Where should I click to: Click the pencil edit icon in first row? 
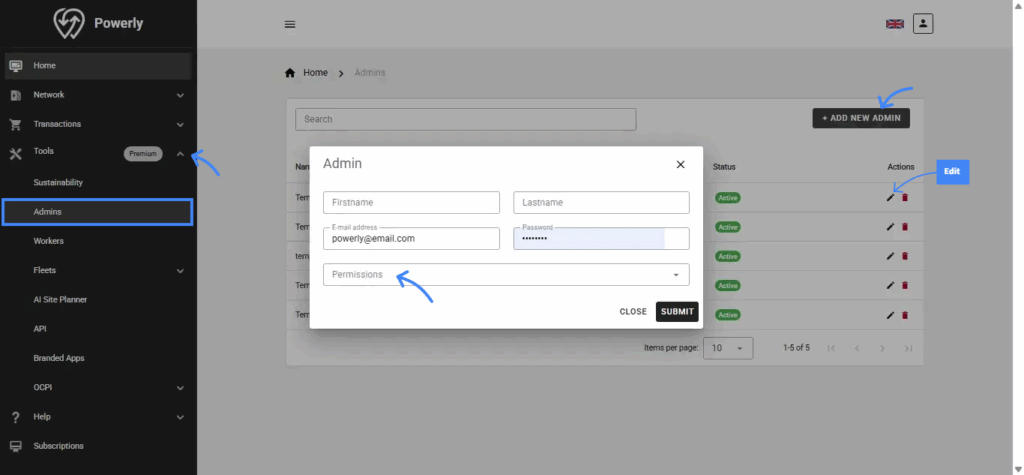click(890, 198)
